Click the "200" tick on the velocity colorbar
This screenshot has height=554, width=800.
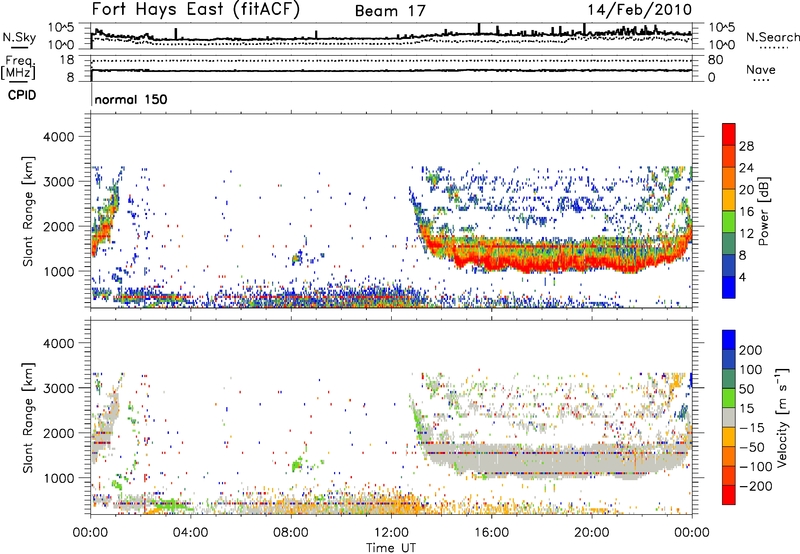(x=751, y=350)
